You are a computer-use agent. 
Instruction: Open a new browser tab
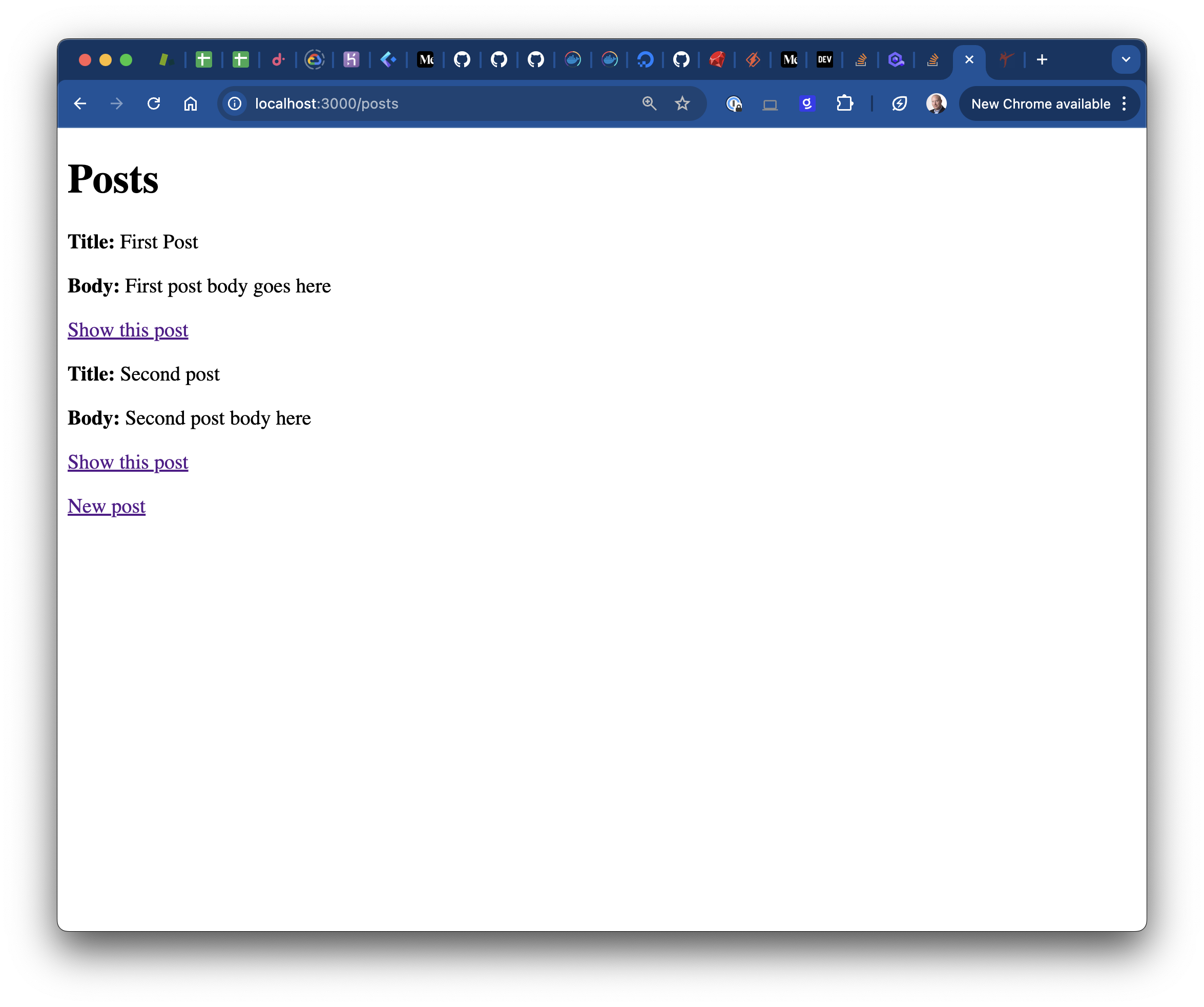(x=1042, y=59)
